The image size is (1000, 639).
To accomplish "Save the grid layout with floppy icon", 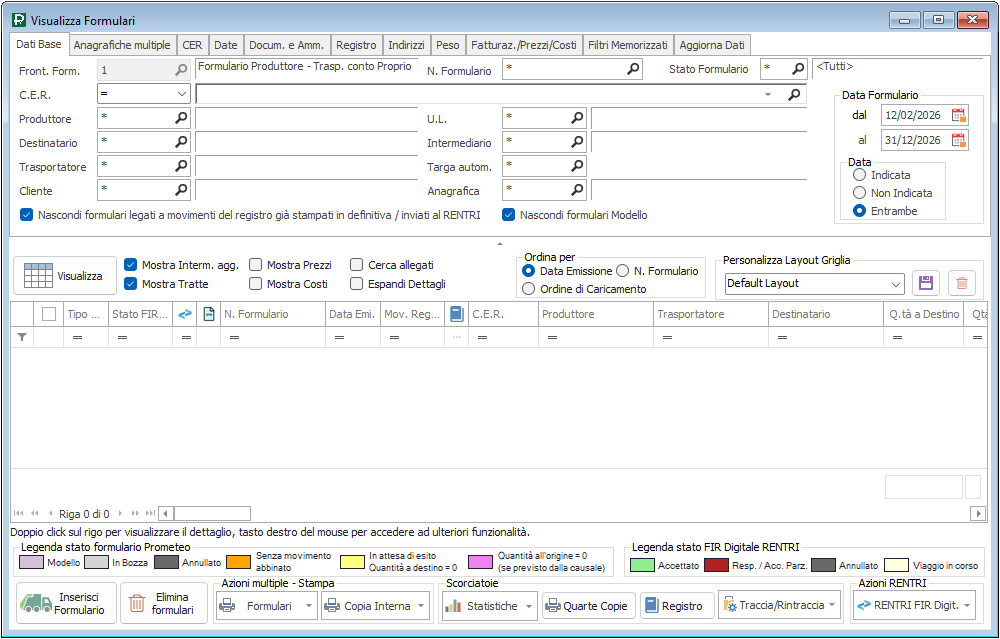I will pyautogui.click(x=925, y=283).
